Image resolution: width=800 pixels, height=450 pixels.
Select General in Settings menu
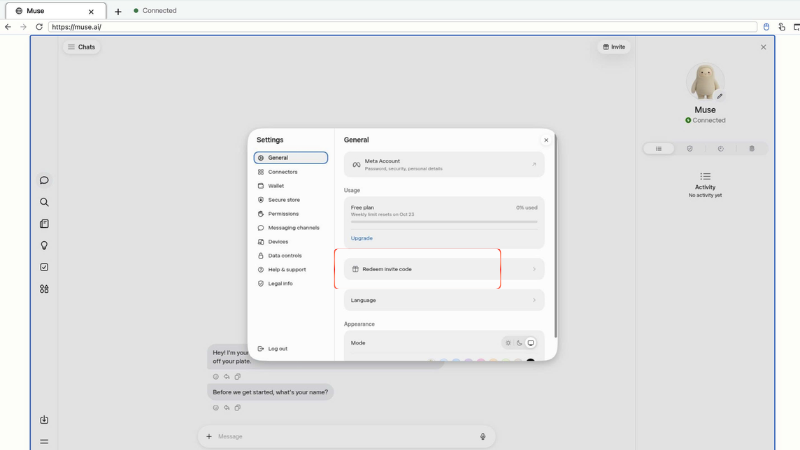(x=291, y=158)
